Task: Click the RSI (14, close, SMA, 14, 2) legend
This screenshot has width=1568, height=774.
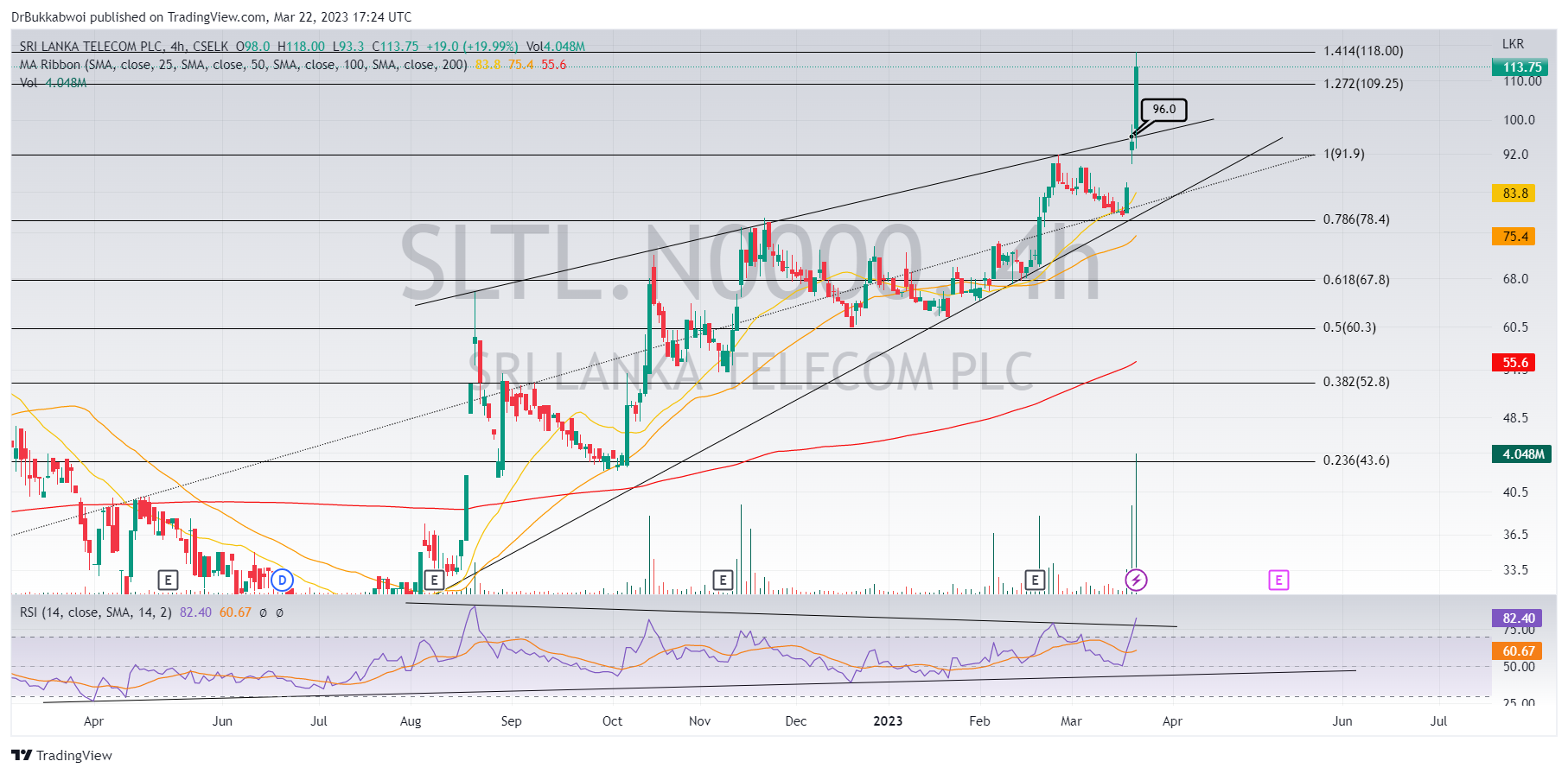Action: 96,612
